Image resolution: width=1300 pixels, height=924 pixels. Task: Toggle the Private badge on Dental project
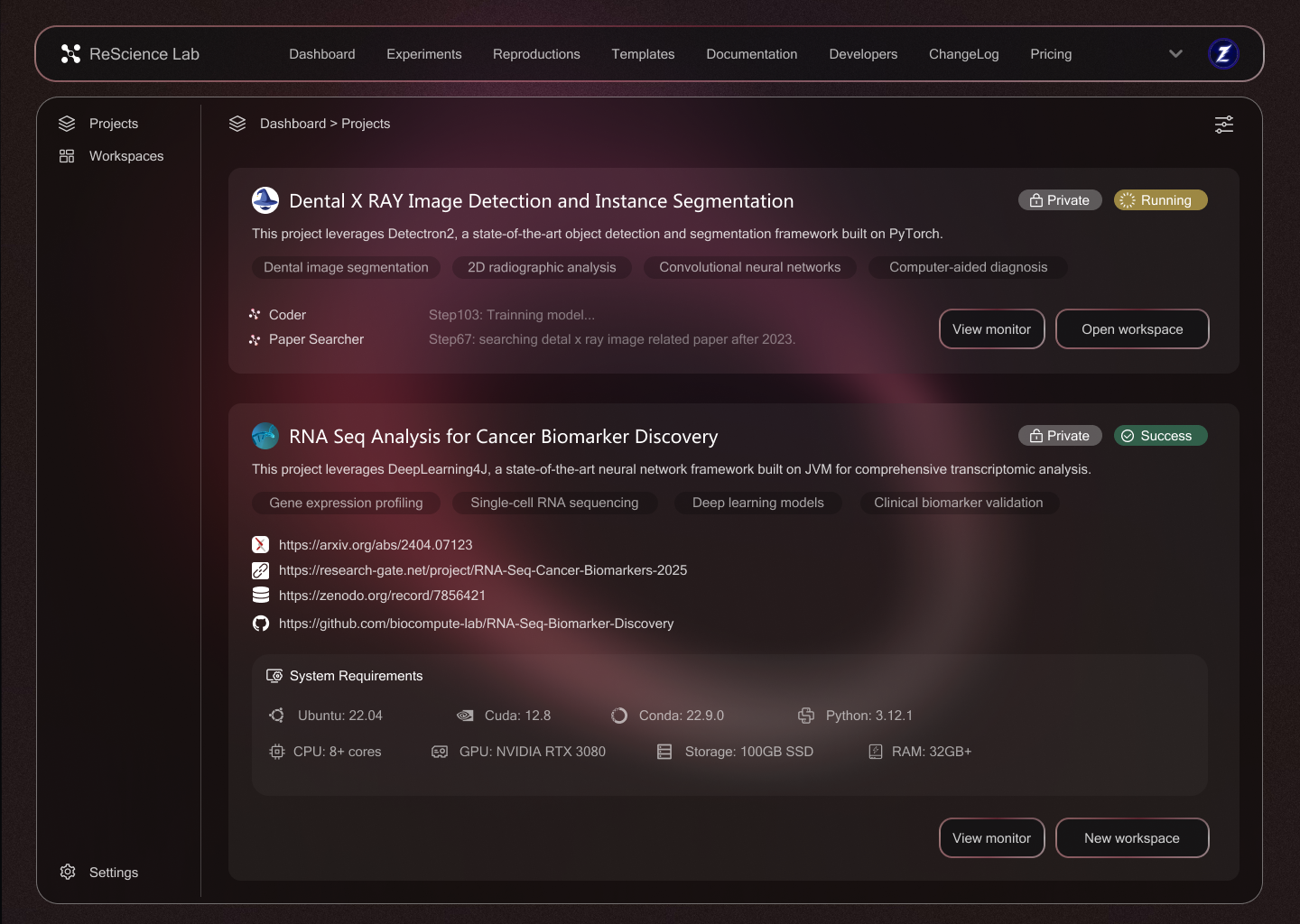[x=1060, y=200]
